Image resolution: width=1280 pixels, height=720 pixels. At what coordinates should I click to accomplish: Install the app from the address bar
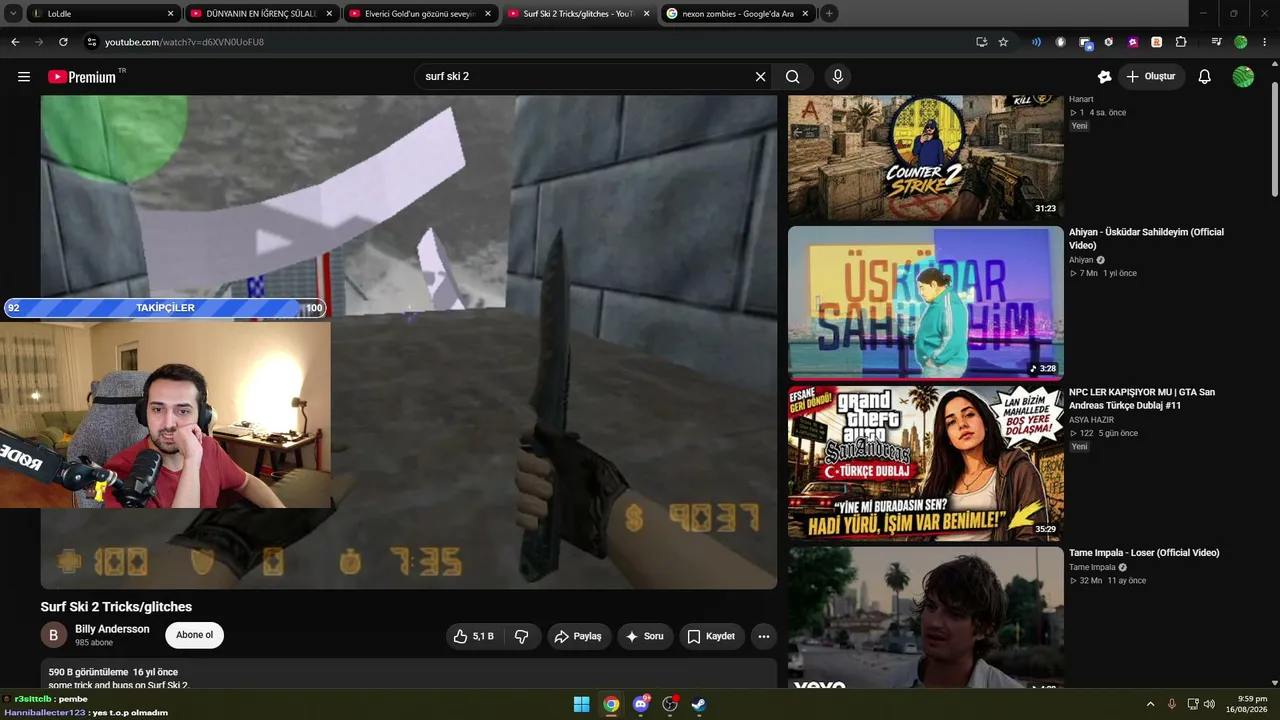pos(981,42)
